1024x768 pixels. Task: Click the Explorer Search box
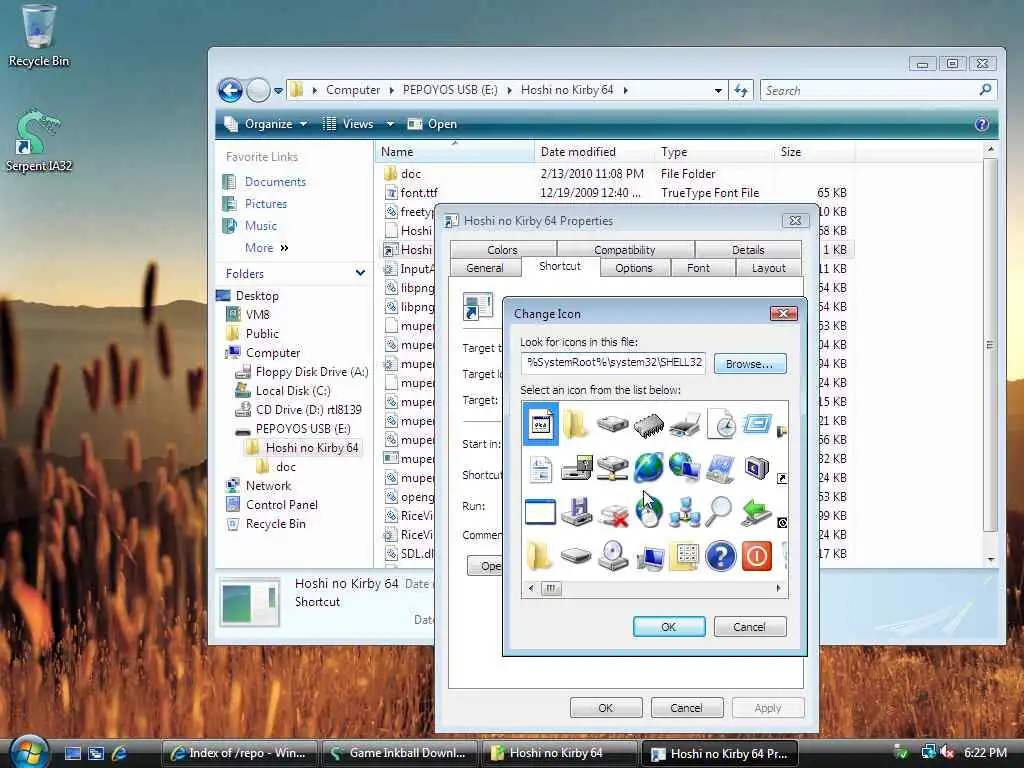[878, 90]
